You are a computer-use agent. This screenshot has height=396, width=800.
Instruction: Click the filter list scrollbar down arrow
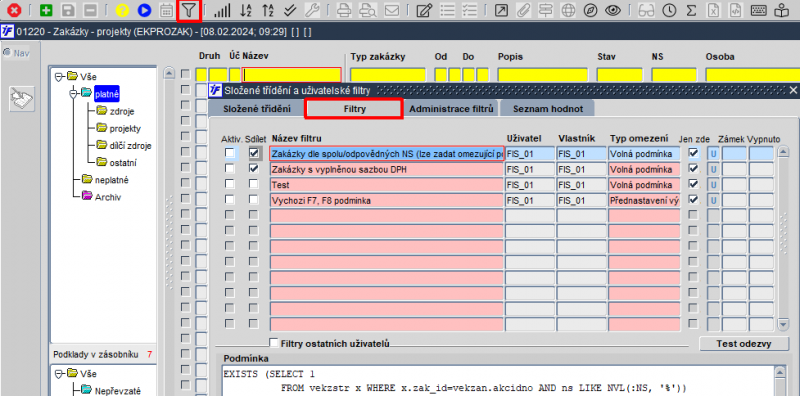[782, 324]
